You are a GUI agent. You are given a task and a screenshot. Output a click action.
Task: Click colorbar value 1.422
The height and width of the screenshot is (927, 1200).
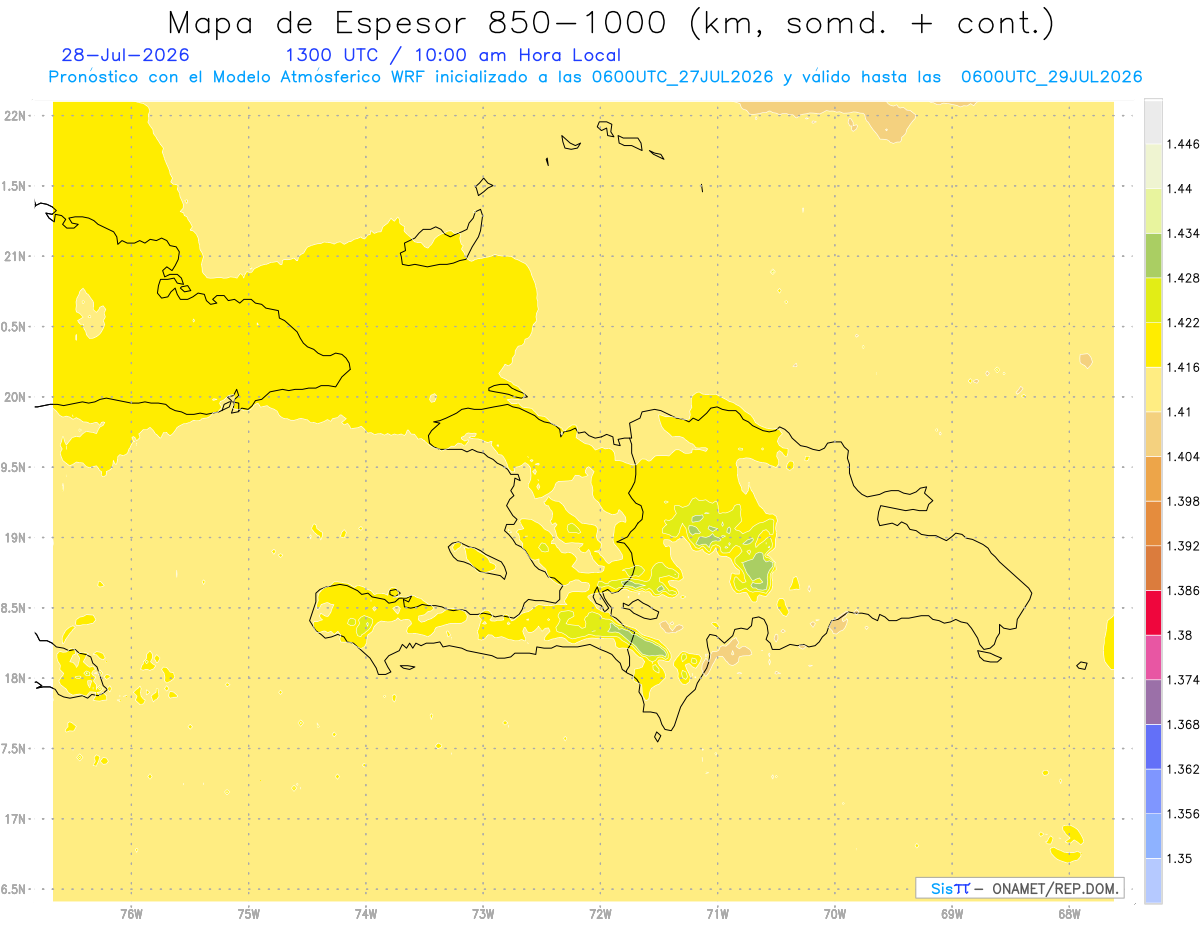tap(1183, 323)
